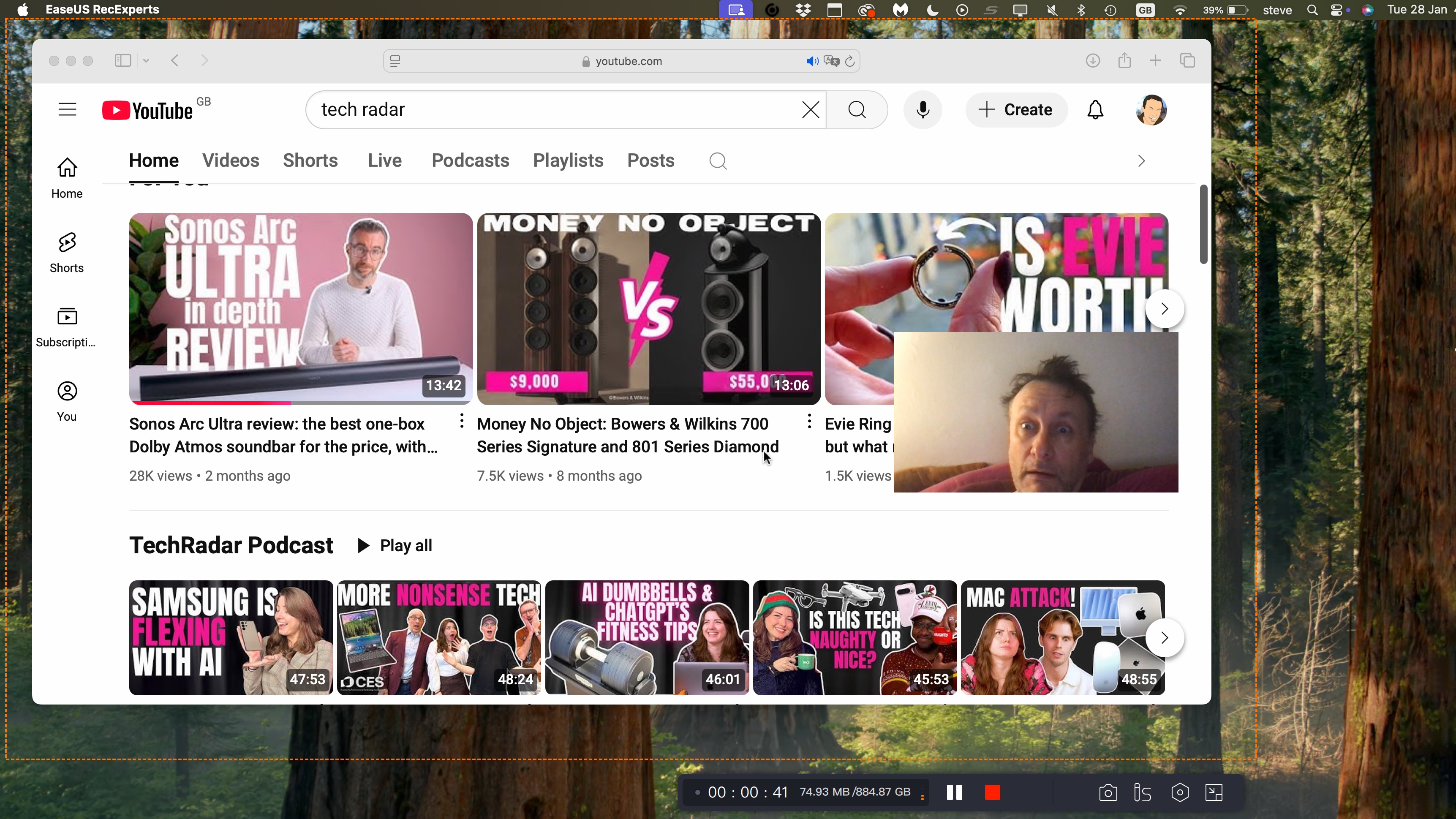
Task: Show more channel tabs with right chevron
Action: pyautogui.click(x=1141, y=161)
